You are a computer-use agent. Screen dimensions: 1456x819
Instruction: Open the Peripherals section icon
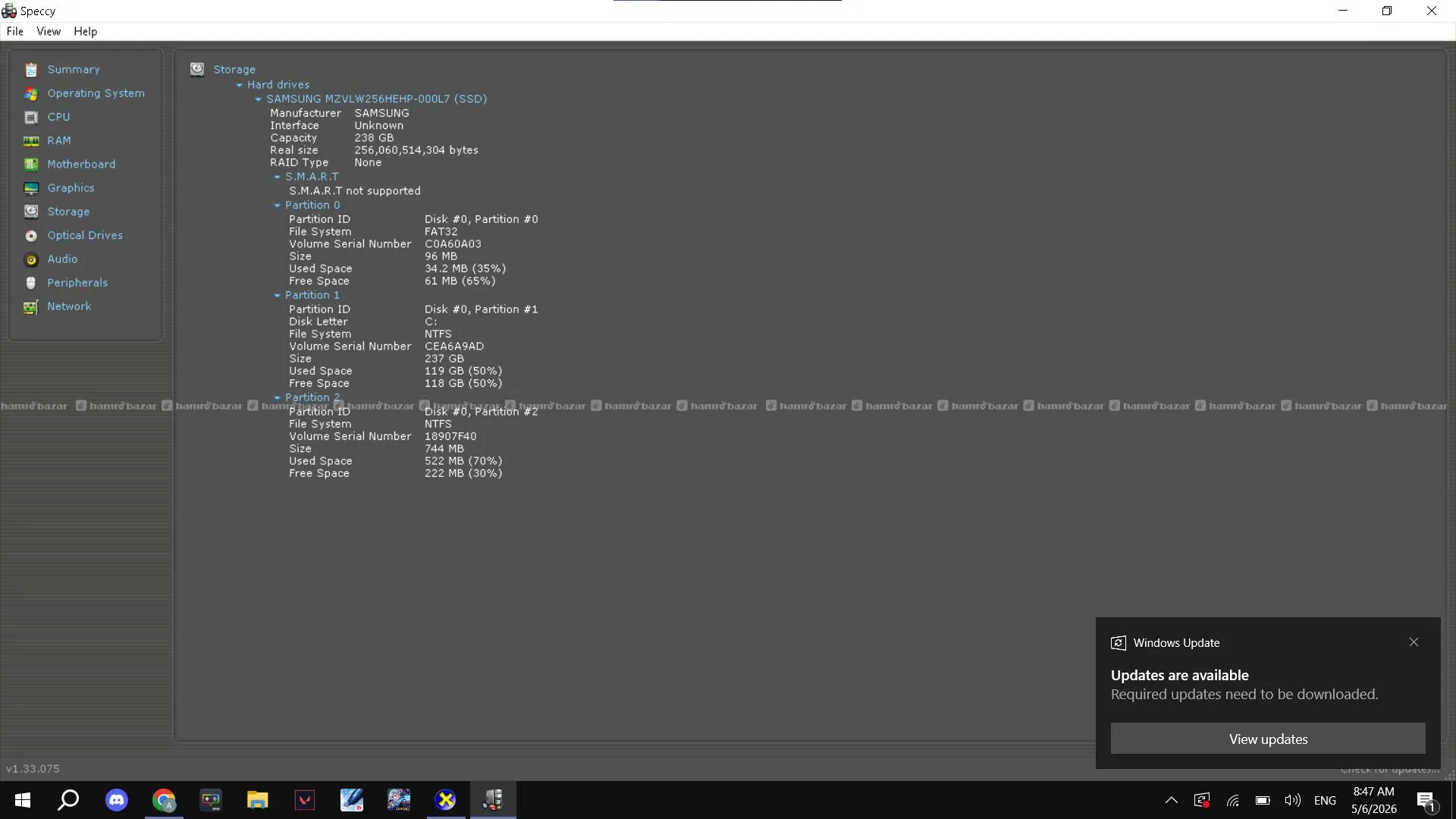[31, 283]
